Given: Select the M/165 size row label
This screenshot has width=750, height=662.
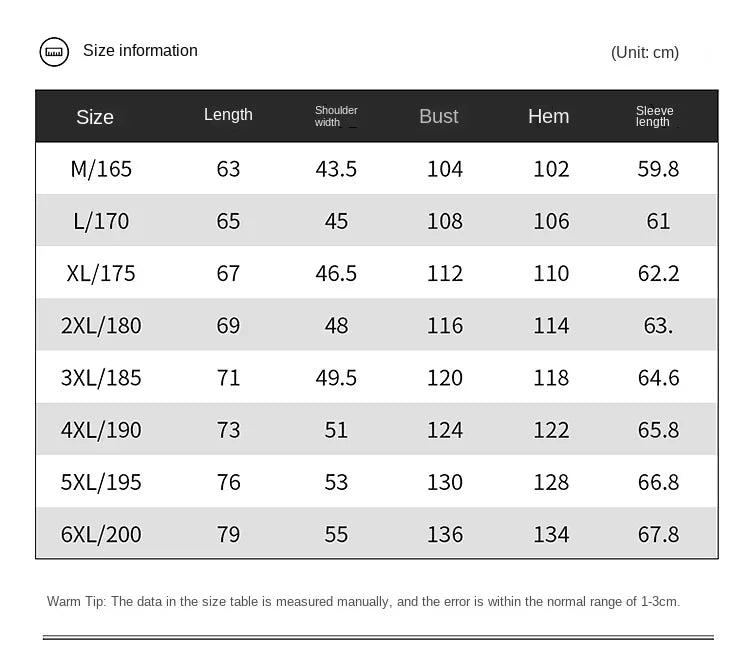Looking at the screenshot, I should 101,169.
